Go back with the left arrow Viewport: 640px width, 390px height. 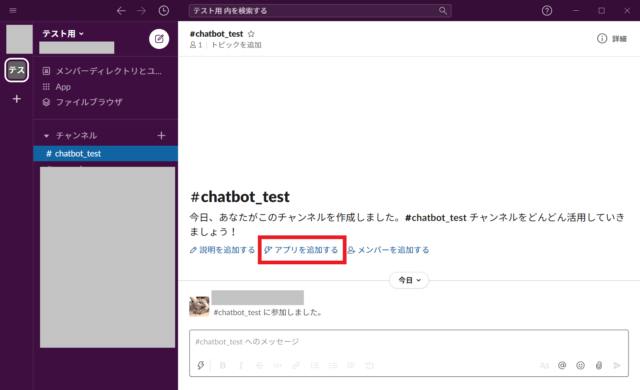tap(121, 11)
